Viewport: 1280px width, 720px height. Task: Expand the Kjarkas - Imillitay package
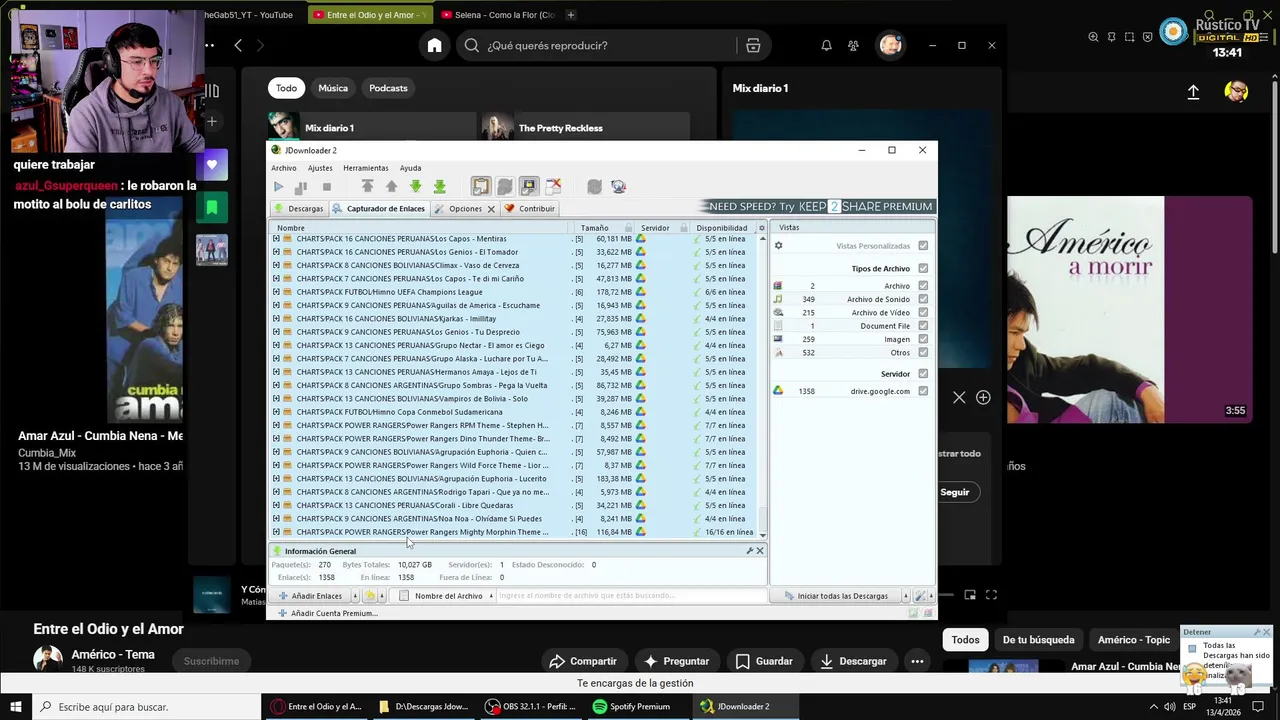276,319
